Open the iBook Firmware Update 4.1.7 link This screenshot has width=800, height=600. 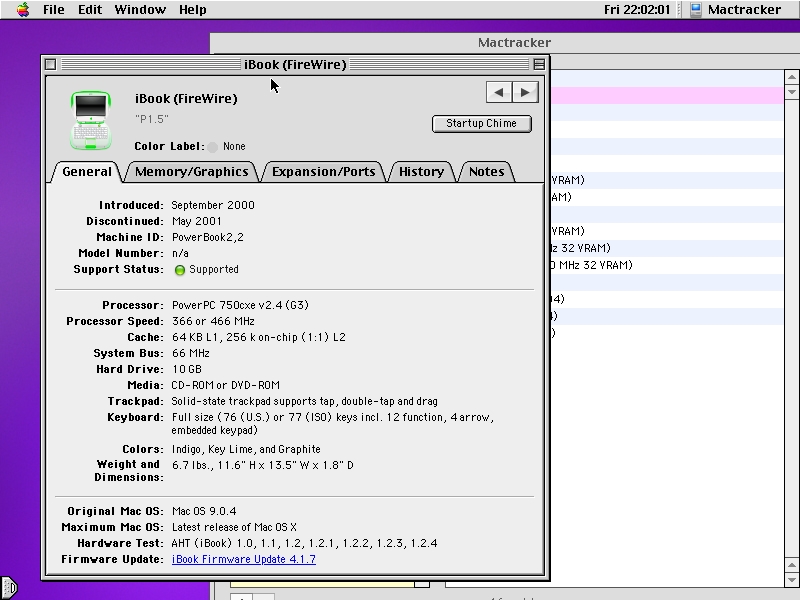[x=243, y=560]
